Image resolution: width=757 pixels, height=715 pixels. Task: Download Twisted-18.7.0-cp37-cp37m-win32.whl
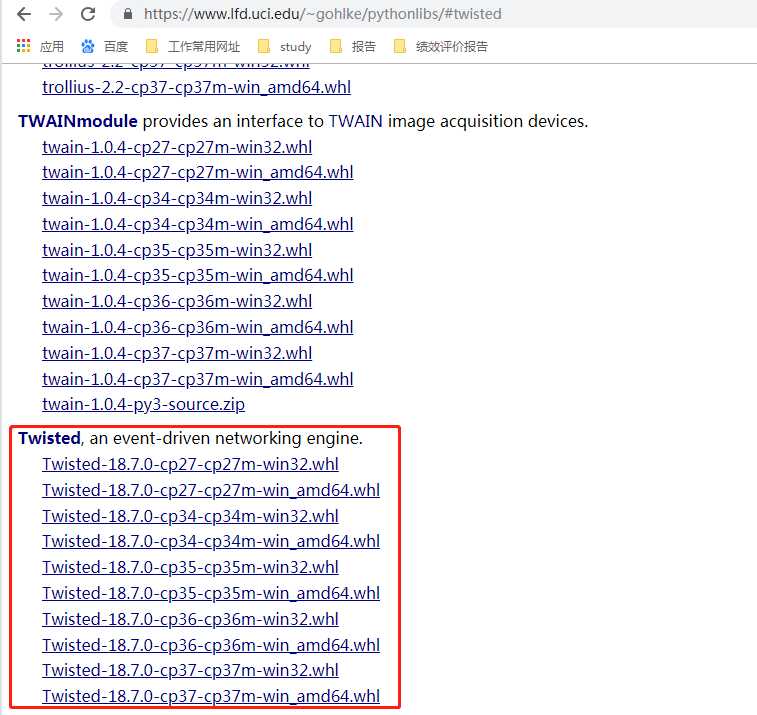coord(190,671)
